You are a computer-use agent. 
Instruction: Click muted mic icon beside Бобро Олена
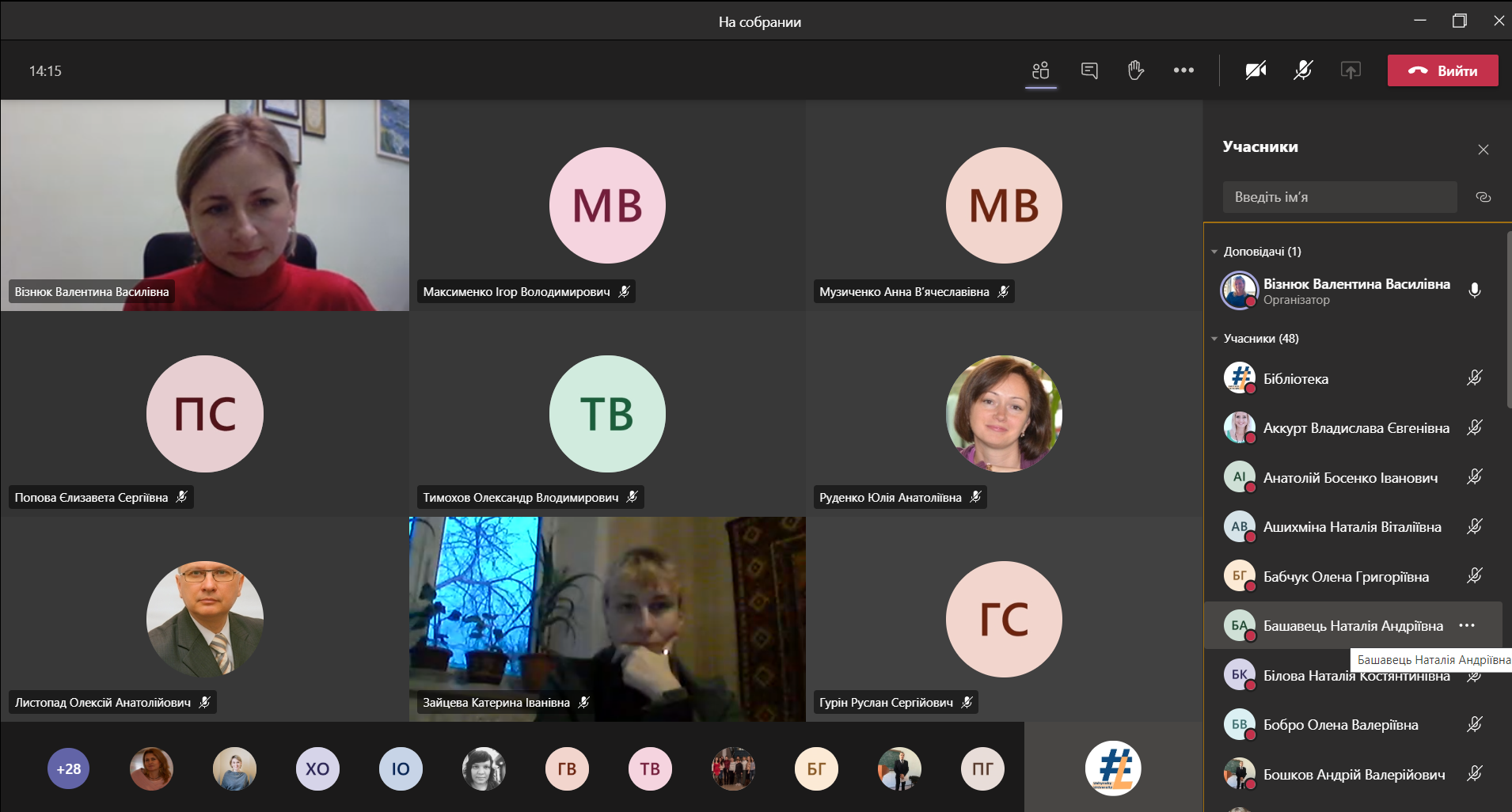pyautogui.click(x=1474, y=724)
